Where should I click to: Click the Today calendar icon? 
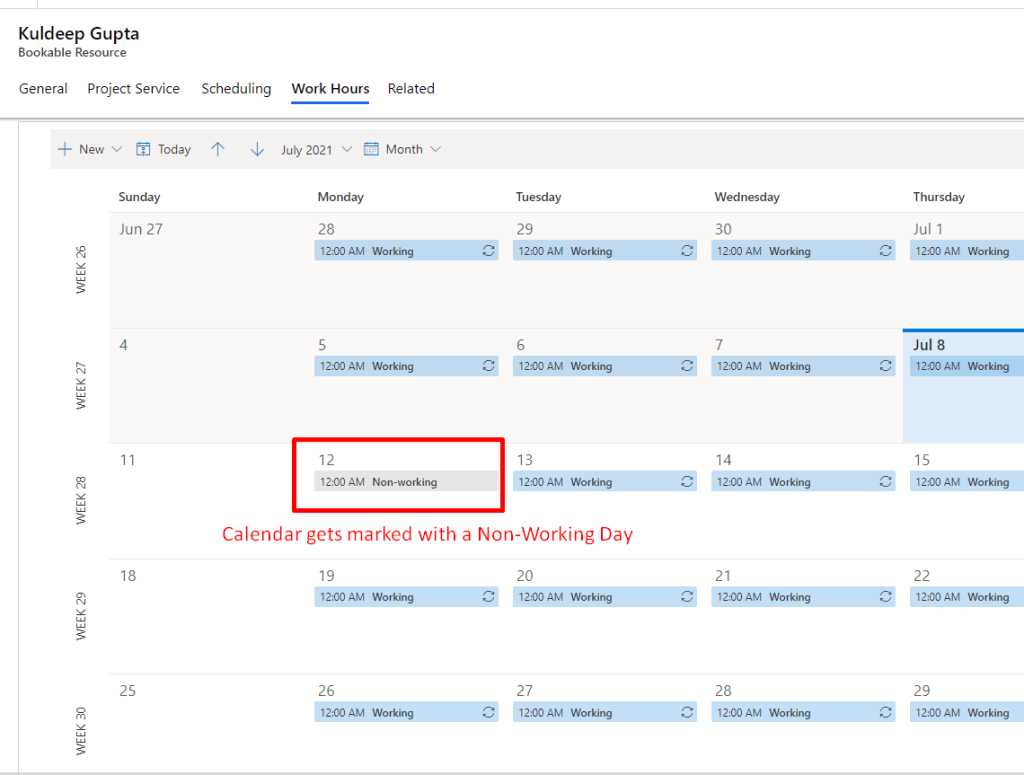(143, 149)
